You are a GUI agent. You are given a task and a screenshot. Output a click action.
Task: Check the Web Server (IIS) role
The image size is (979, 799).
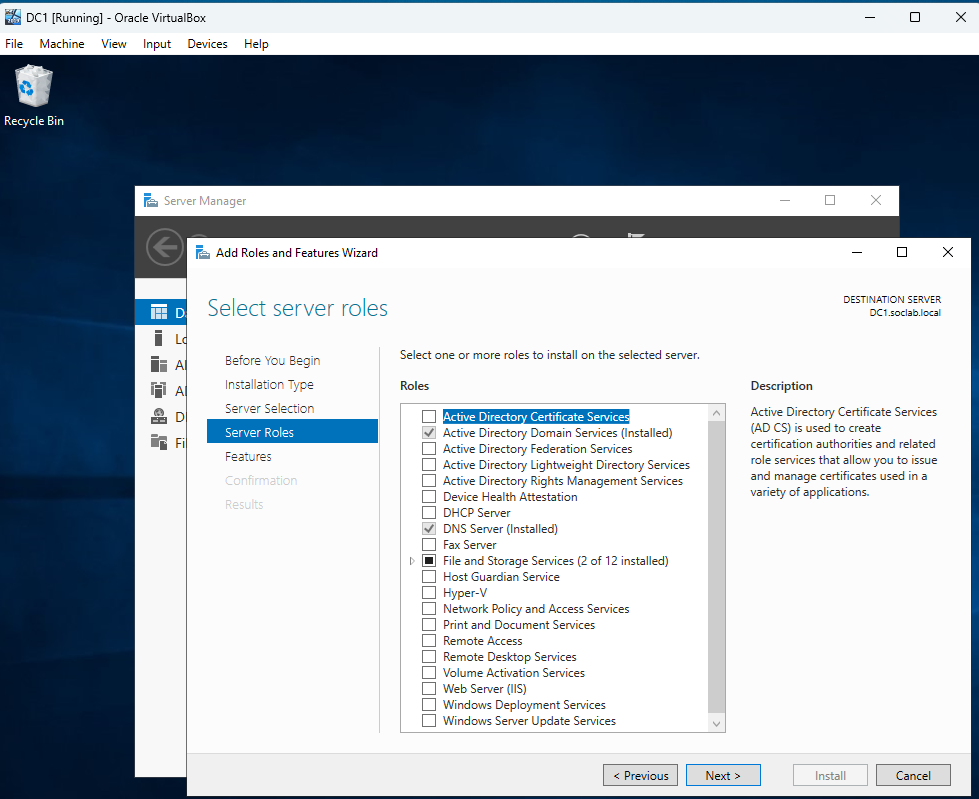pos(429,689)
